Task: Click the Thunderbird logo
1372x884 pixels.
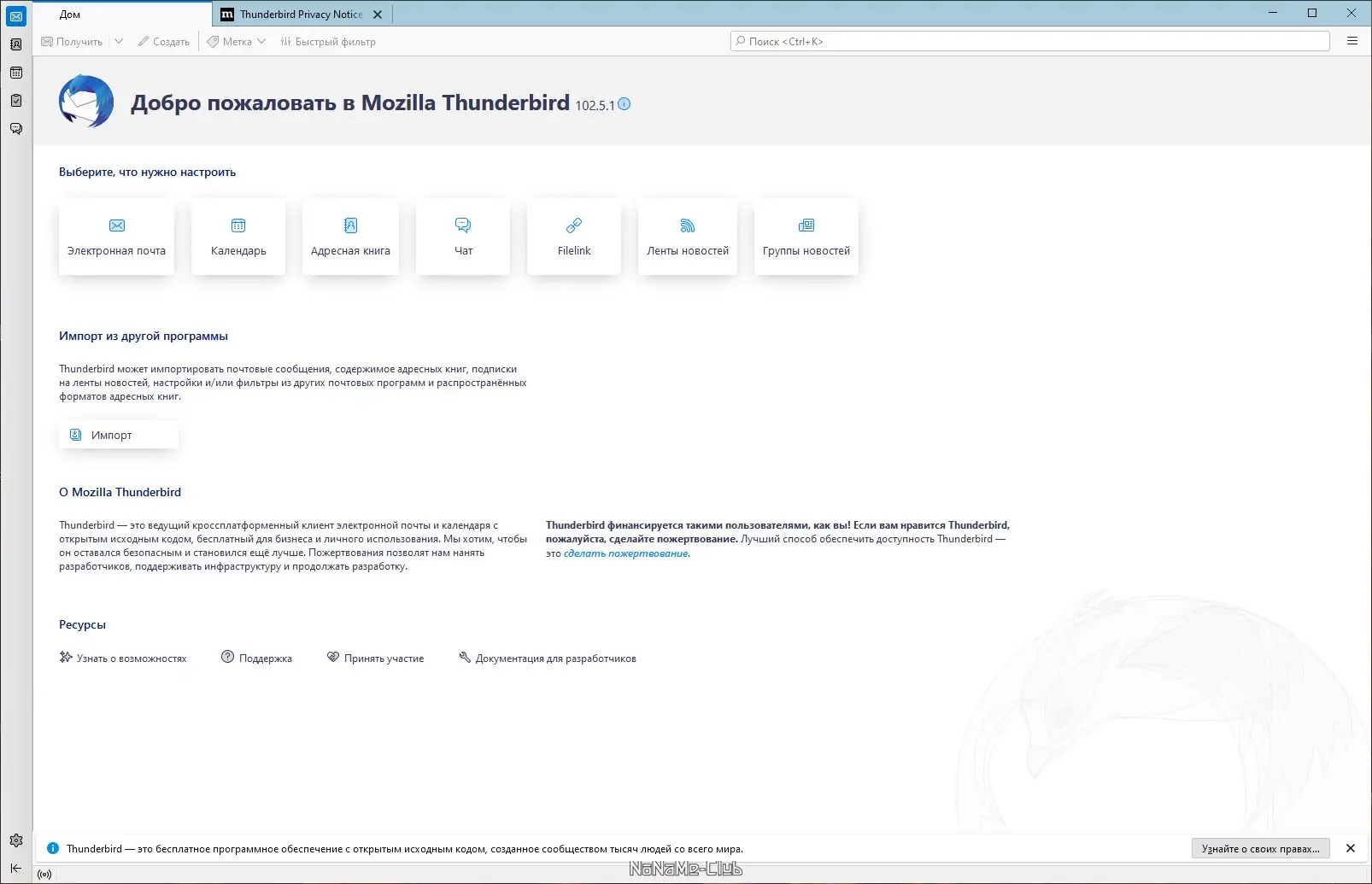Action: click(x=86, y=102)
